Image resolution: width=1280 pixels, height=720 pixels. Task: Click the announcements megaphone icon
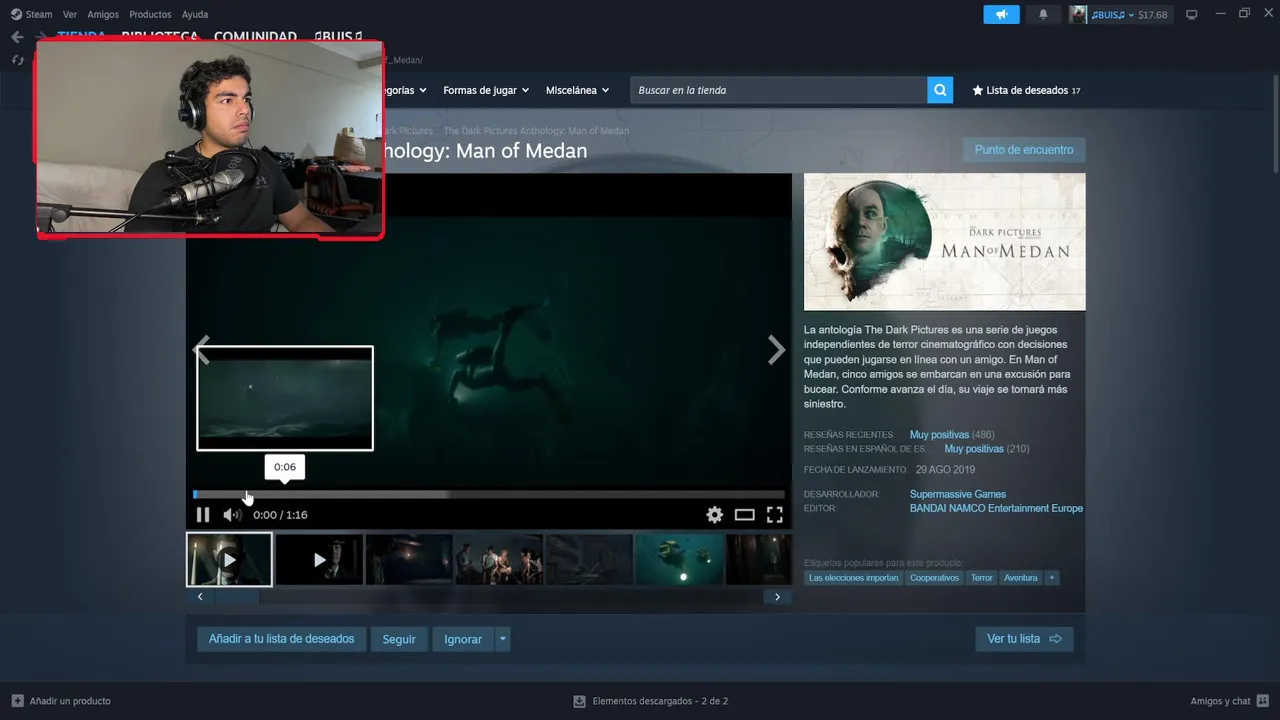[x=1001, y=15]
